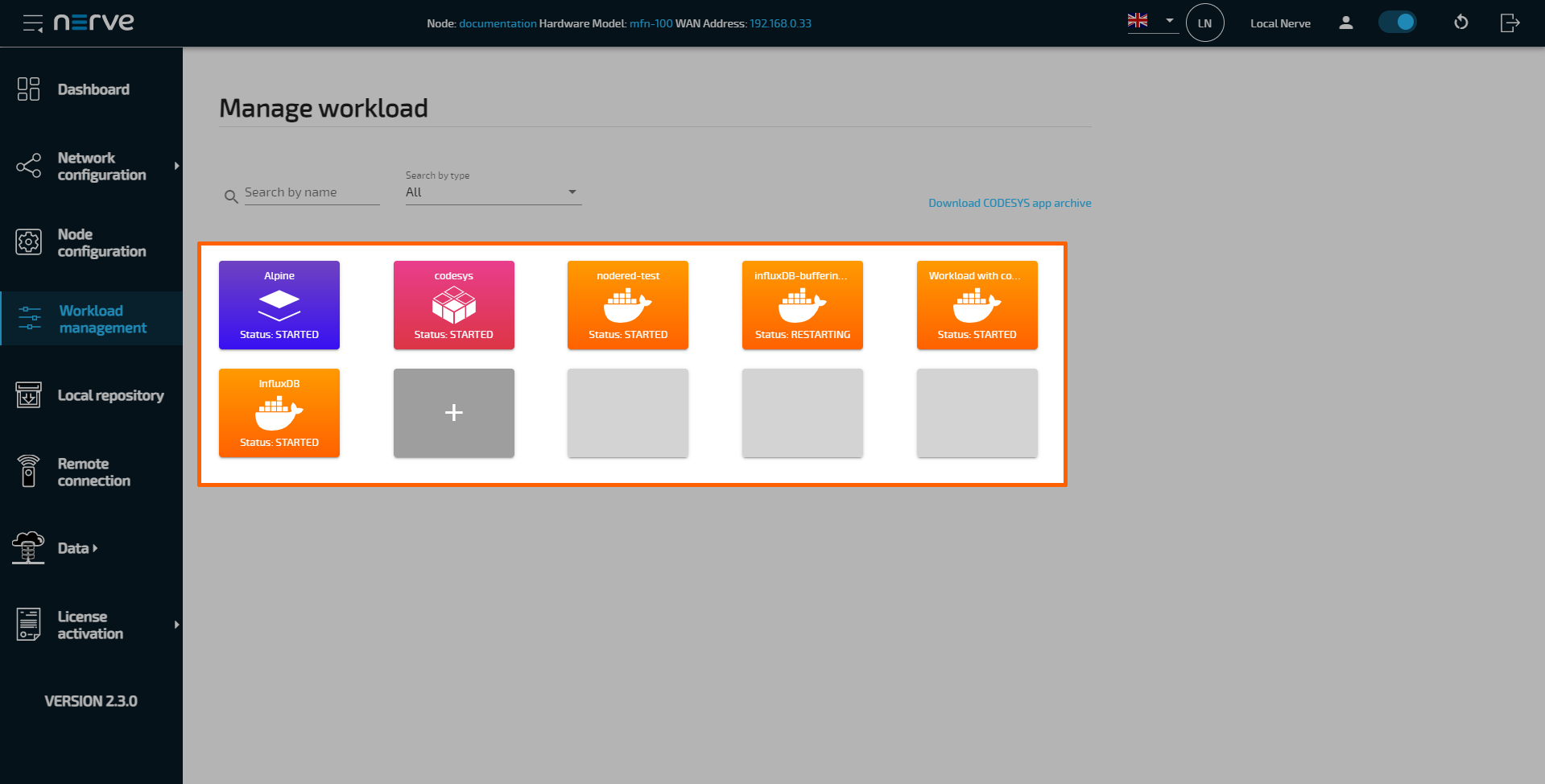Click the reboot node icon in the header
The height and width of the screenshot is (784, 1545).
click(x=1461, y=23)
